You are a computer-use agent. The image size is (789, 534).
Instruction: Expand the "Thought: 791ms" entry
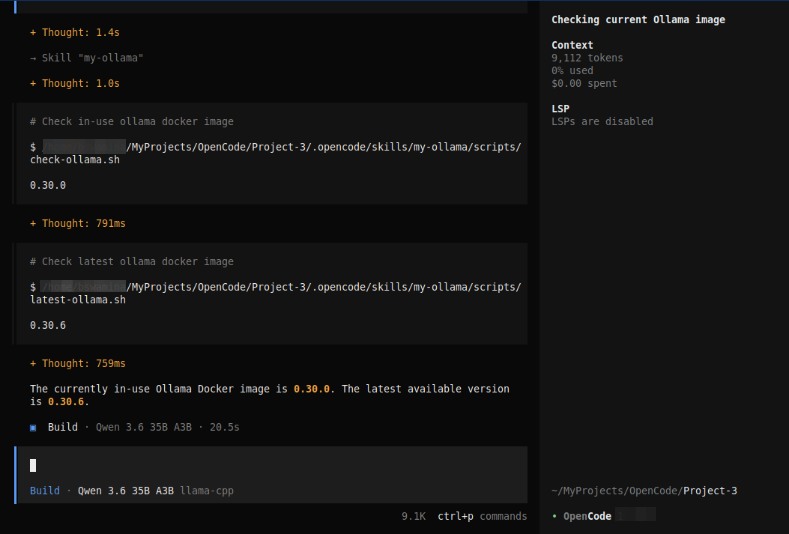click(x=77, y=223)
